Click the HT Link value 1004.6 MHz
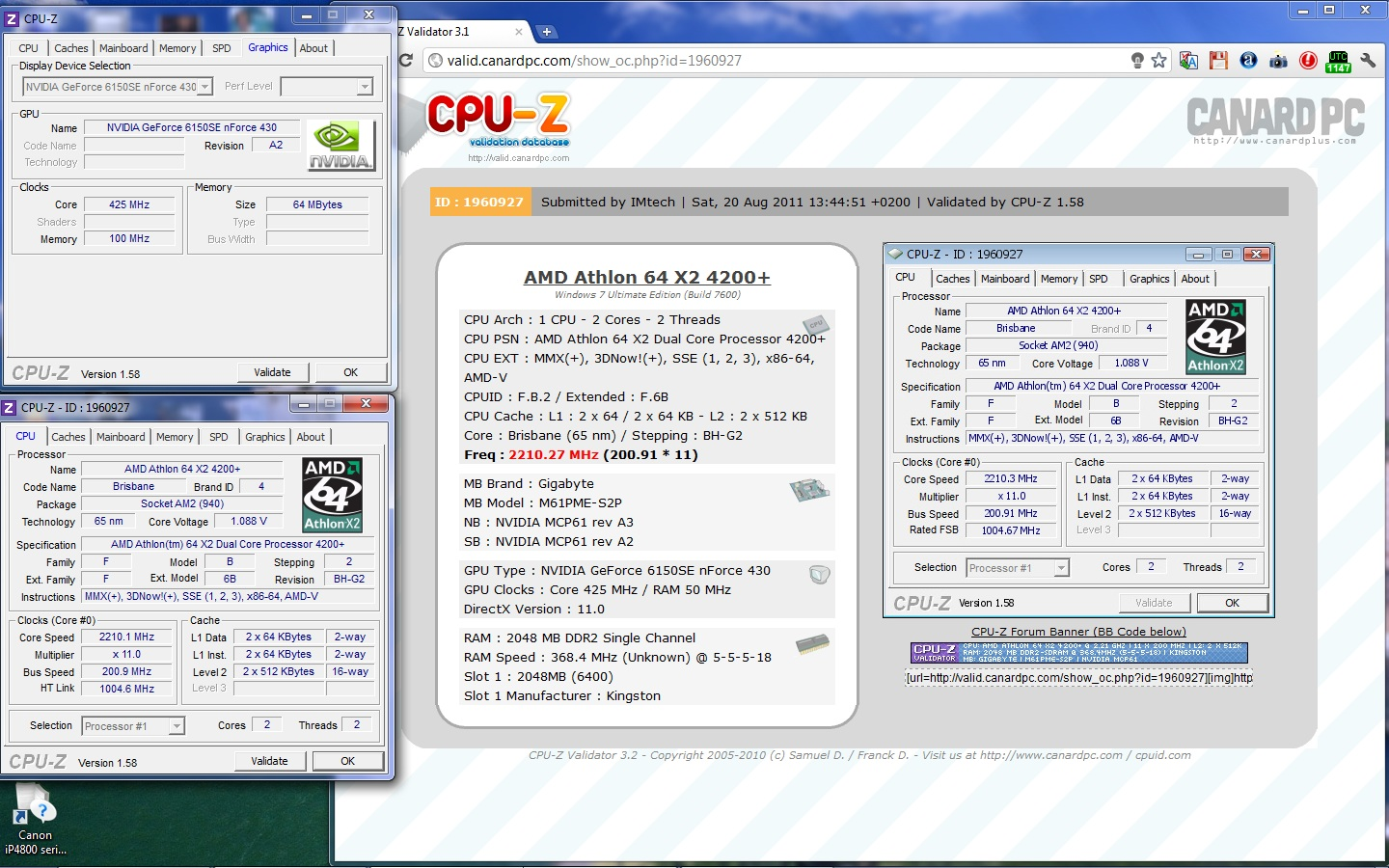The width and height of the screenshot is (1389, 868). (126, 689)
